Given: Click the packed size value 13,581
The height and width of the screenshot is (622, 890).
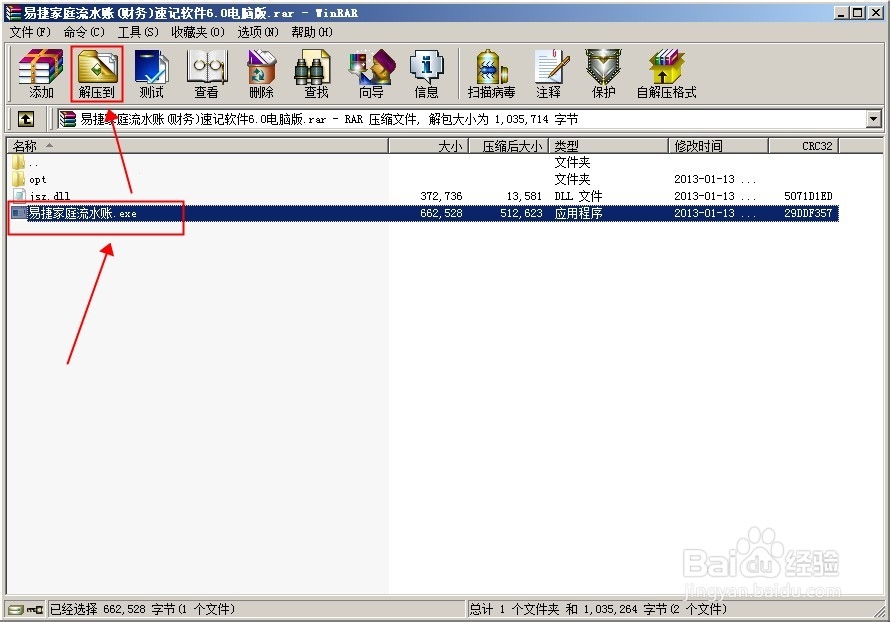Looking at the screenshot, I should pos(524,196).
